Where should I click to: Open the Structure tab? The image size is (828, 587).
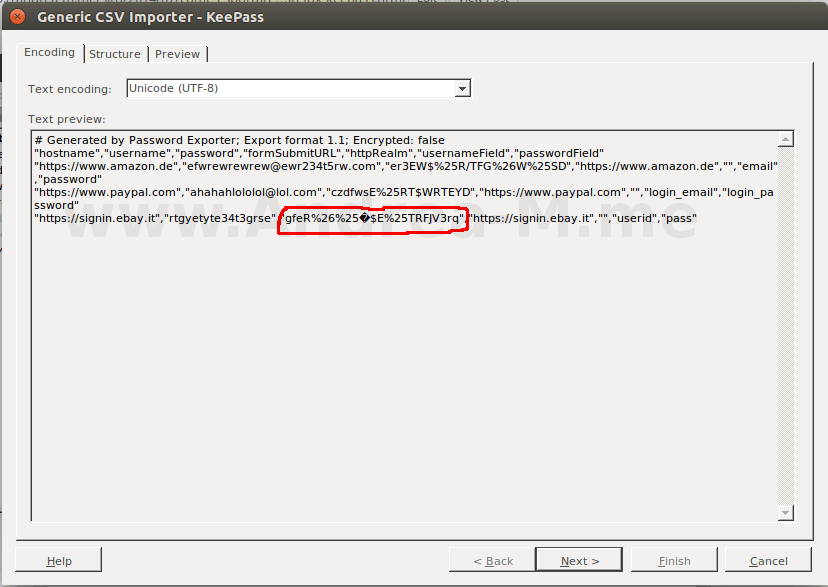[115, 54]
